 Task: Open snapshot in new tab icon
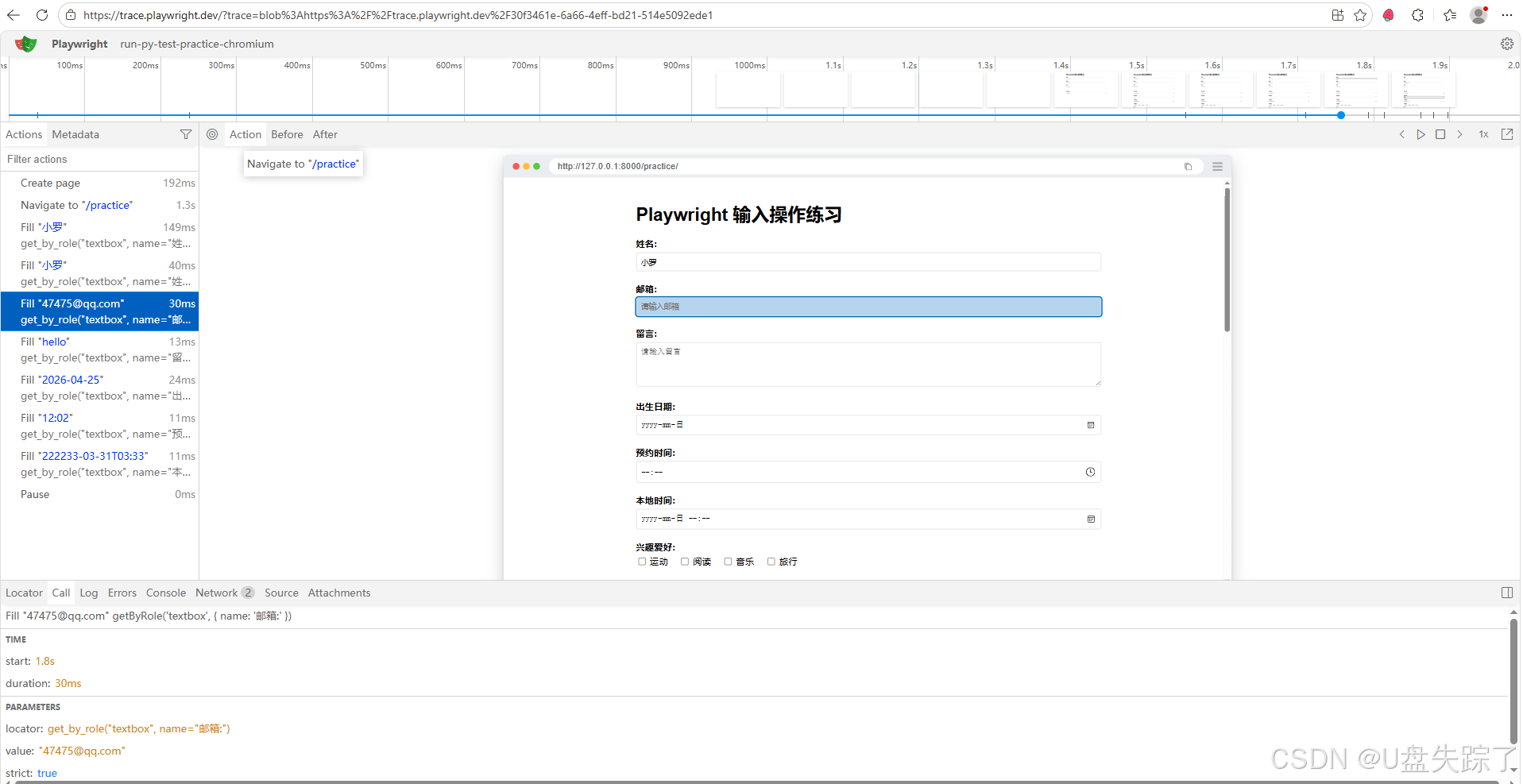point(1507,134)
